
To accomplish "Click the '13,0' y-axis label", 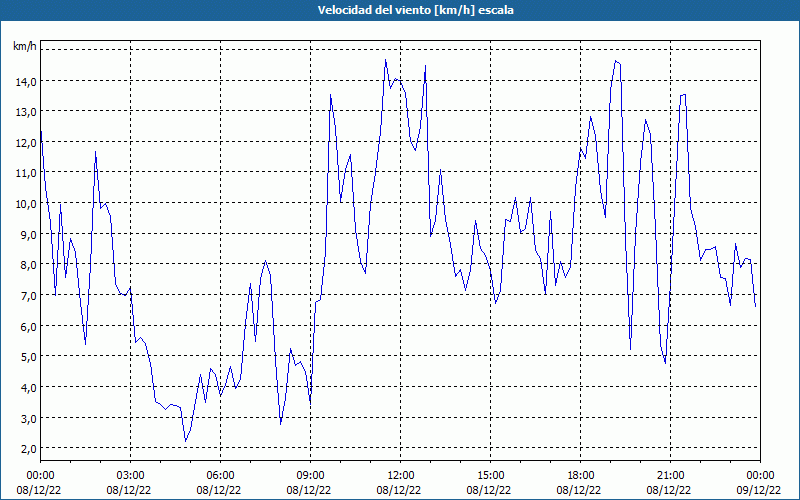I will pyautogui.click(x=26, y=112).
